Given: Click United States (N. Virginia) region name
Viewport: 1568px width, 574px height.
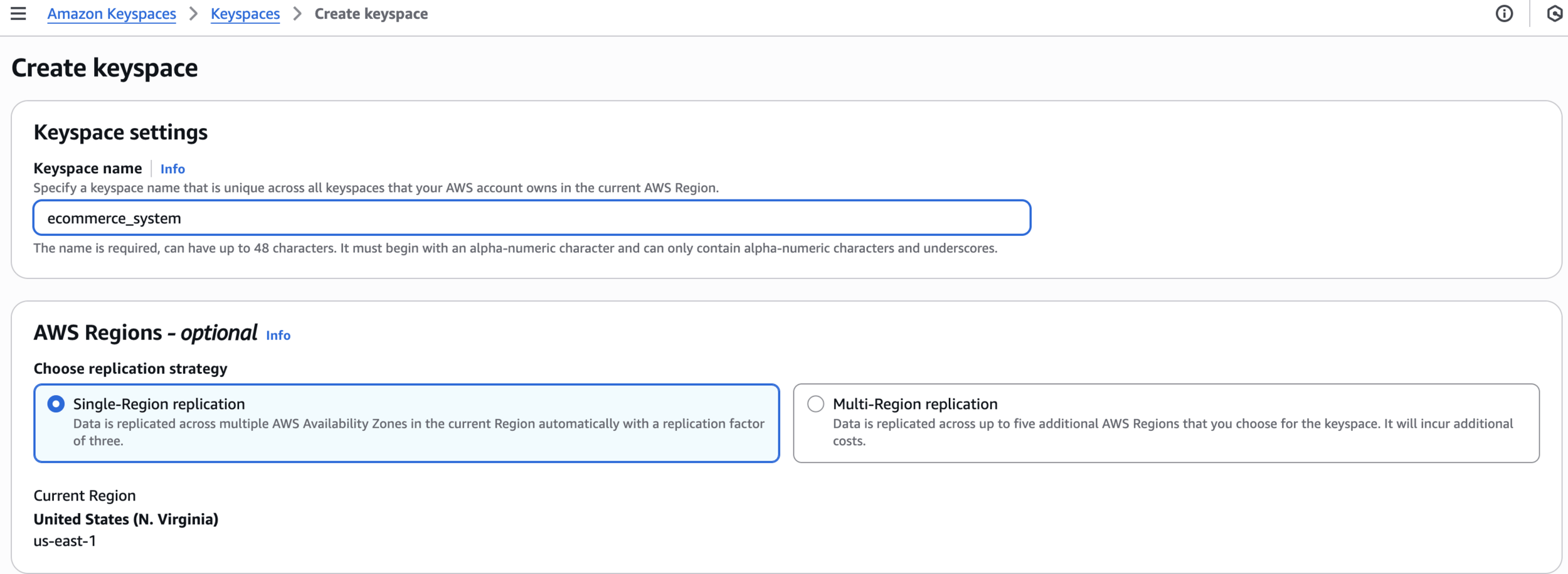Looking at the screenshot, I should click(x=126, y=519).
